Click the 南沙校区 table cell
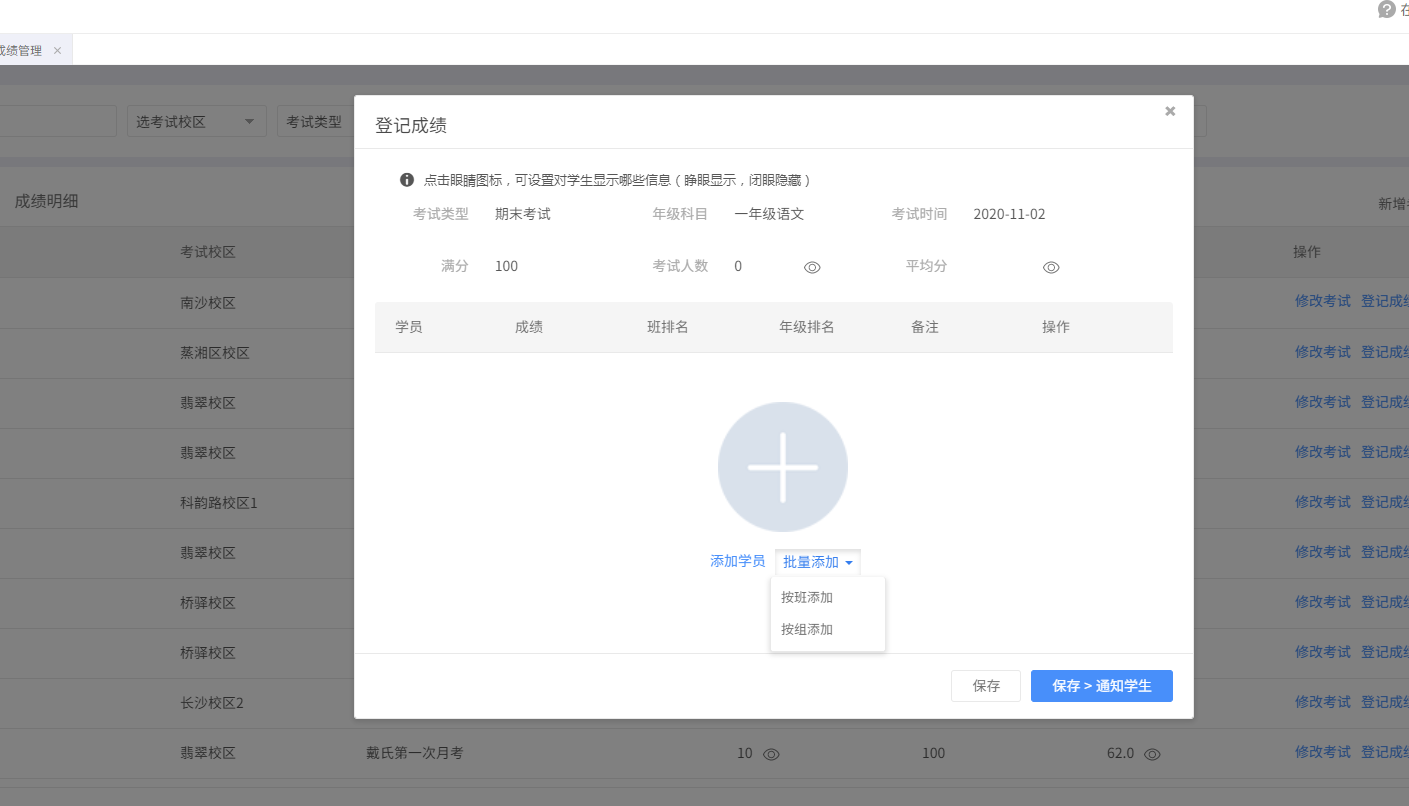1409x806 pixels. click(x=208, y=303)
